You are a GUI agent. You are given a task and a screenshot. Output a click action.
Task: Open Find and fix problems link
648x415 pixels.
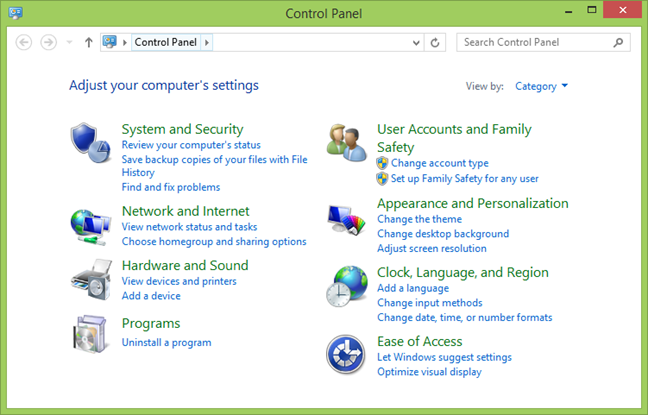click(170, 187)
